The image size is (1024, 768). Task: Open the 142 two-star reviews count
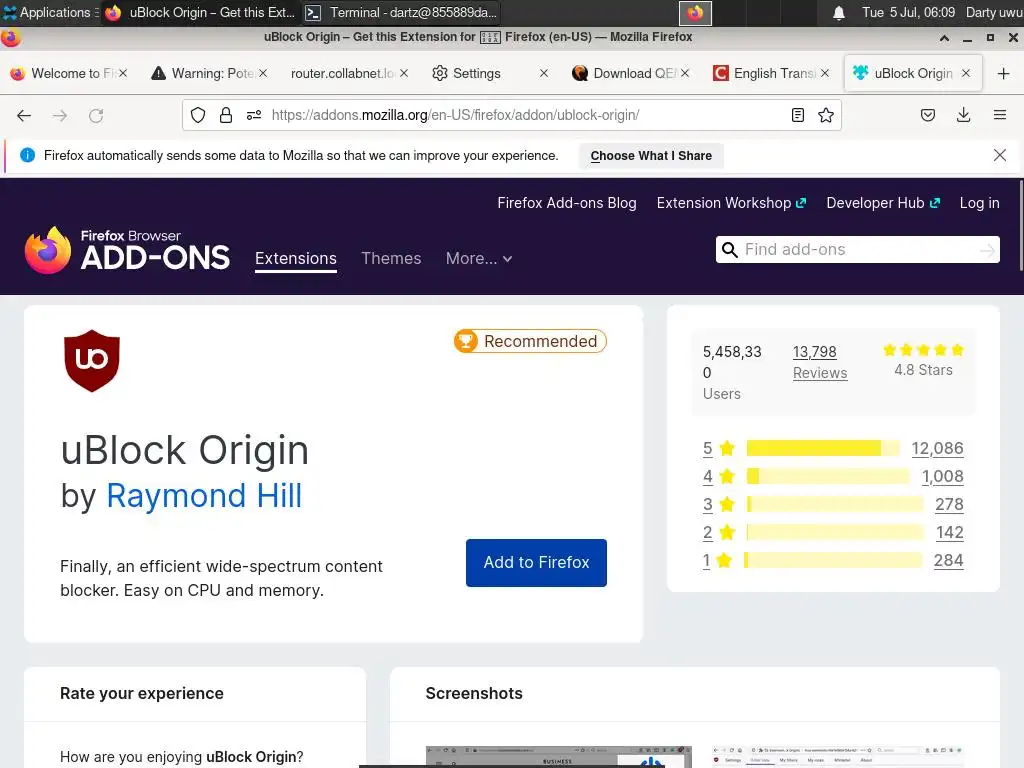coord(950,532)
